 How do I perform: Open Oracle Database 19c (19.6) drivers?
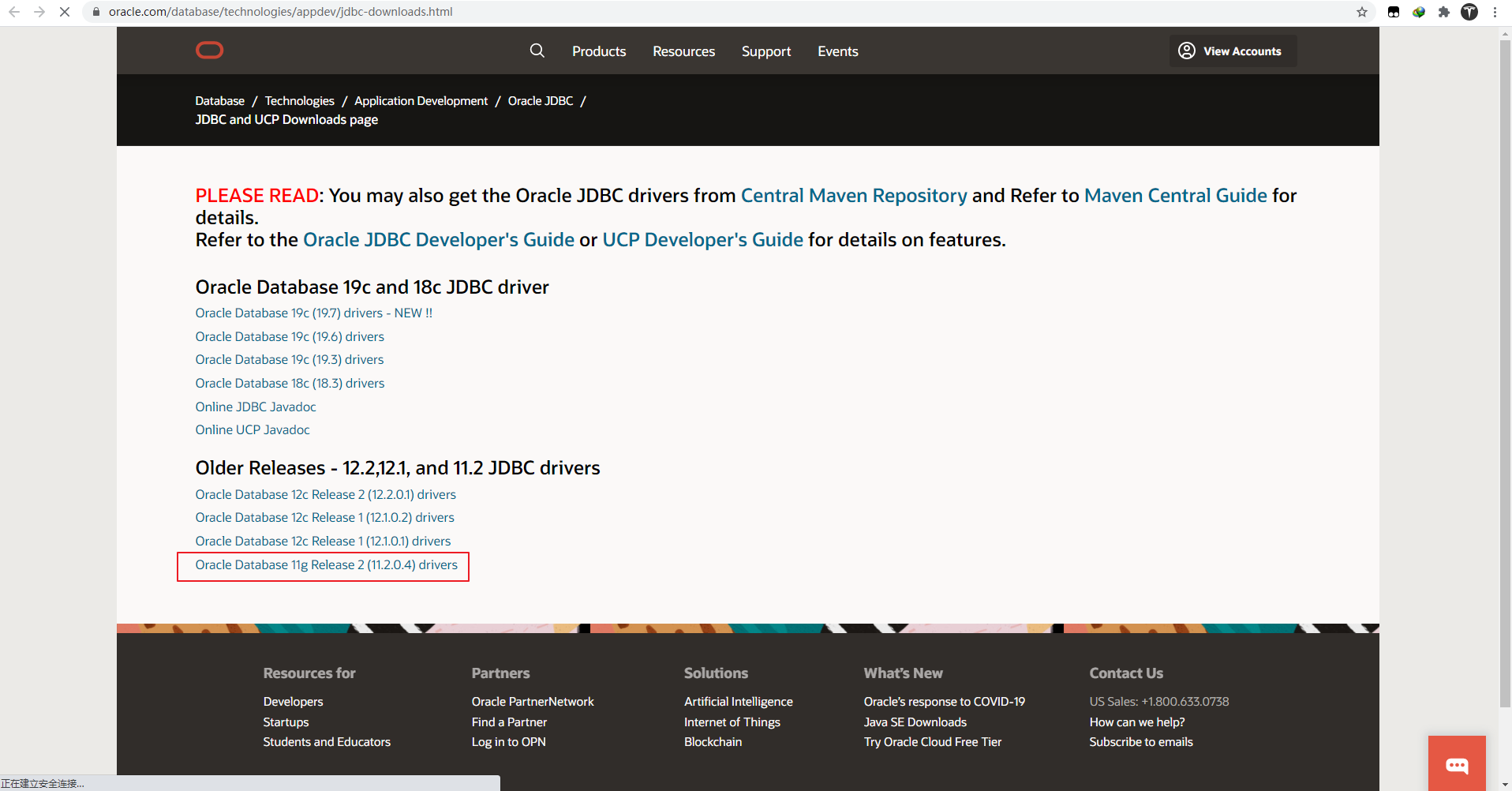click(x=290, y=336)
